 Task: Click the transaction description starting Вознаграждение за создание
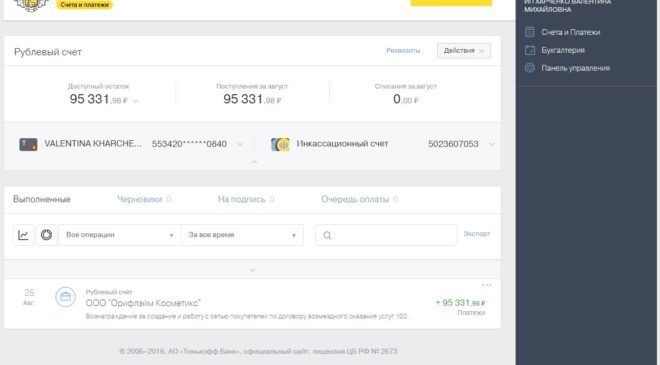pyautogui.click(x=249, y=316)
